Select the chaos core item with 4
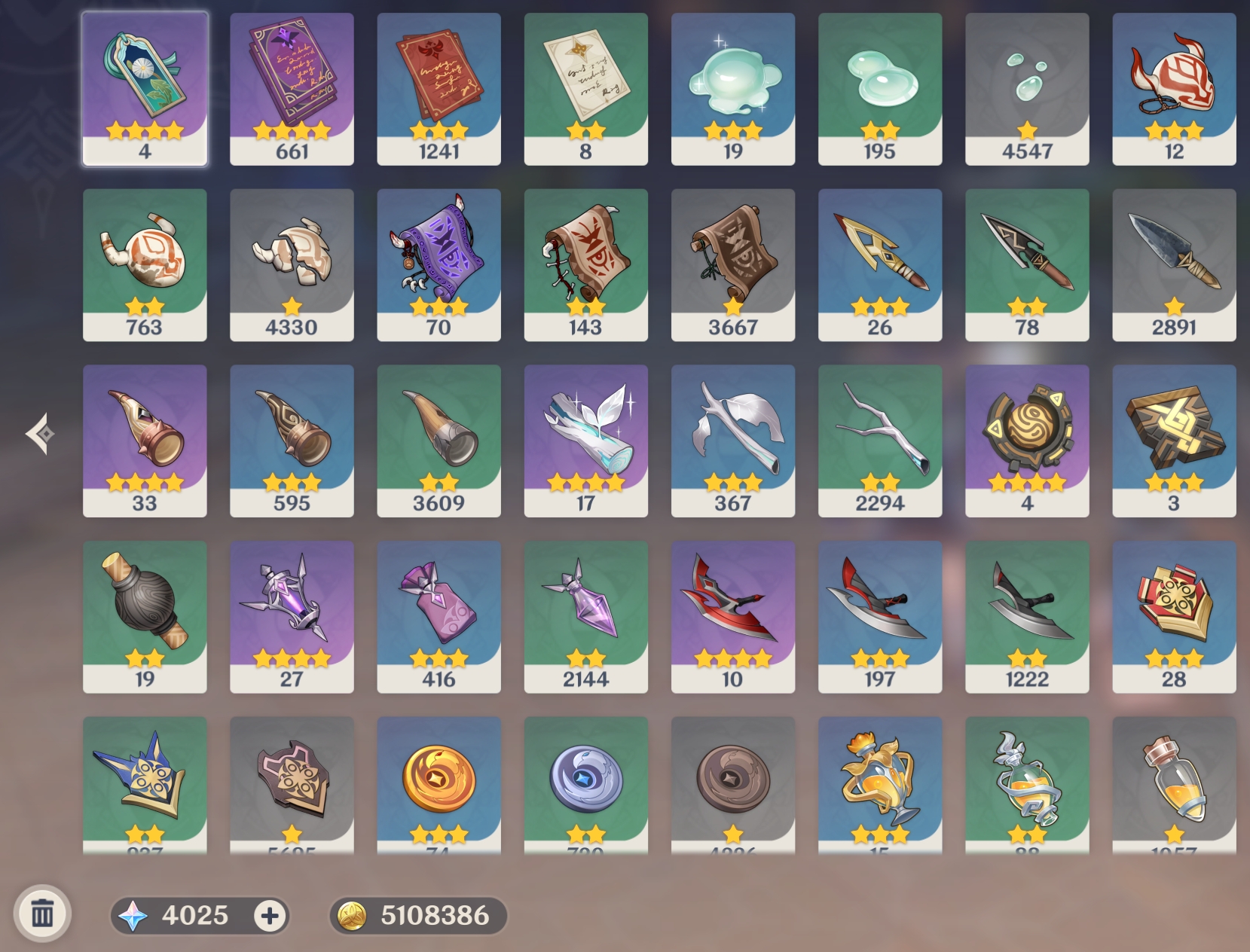This screenshot has width=1250, height=952. (1027, 441)
